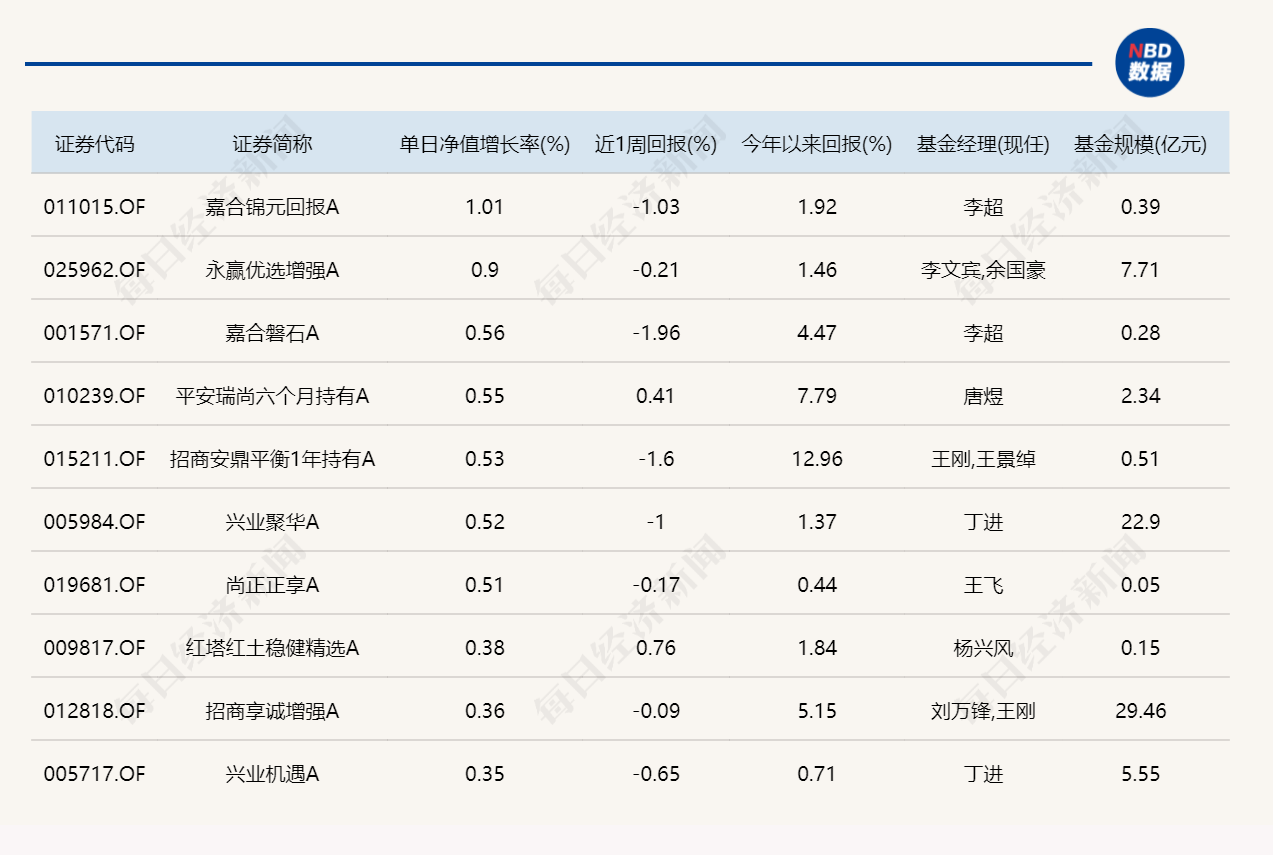Screen dimensions: 1273x855
Task: Select code 001571.OF
Action: (x=94, y=333)
